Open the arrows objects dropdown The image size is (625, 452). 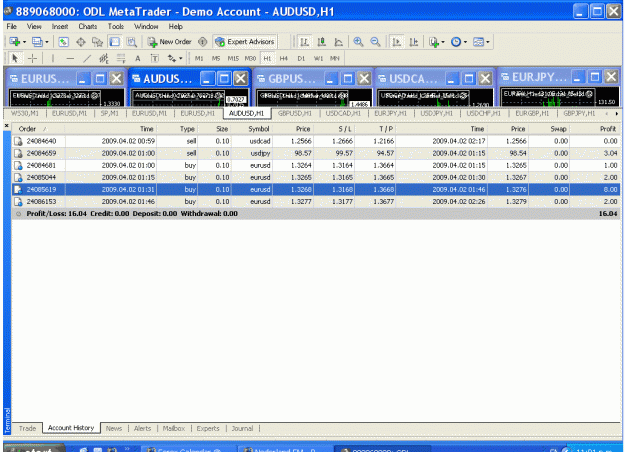[x=175, y=59]
